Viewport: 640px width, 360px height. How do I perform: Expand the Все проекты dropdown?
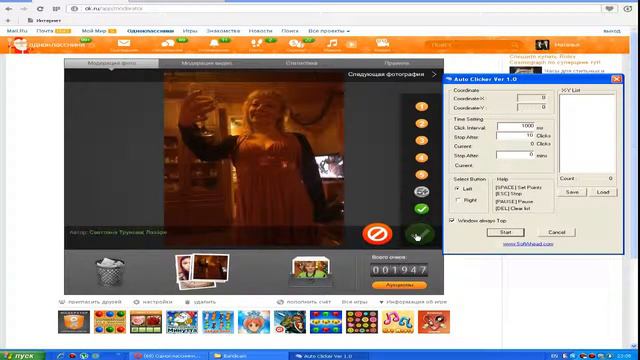click(x=329, y=31)
